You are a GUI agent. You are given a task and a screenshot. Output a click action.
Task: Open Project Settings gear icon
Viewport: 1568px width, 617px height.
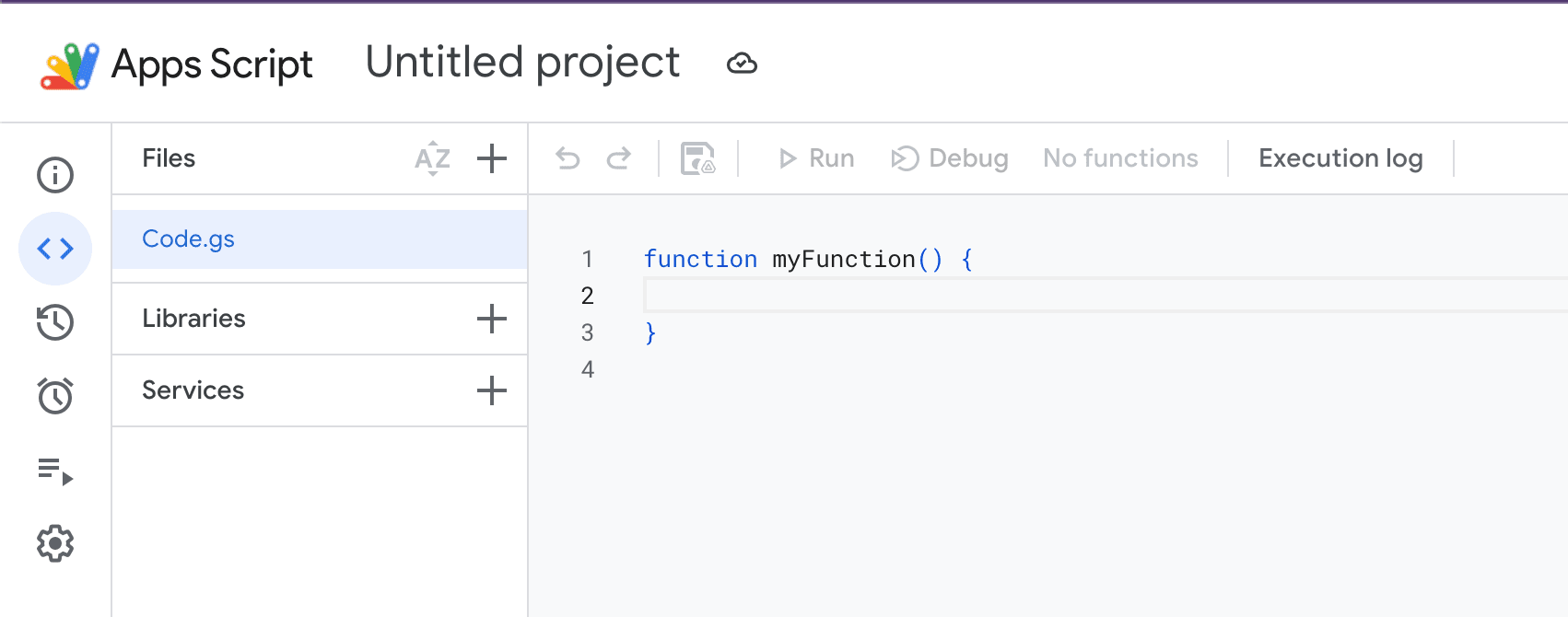click(55, 544)
